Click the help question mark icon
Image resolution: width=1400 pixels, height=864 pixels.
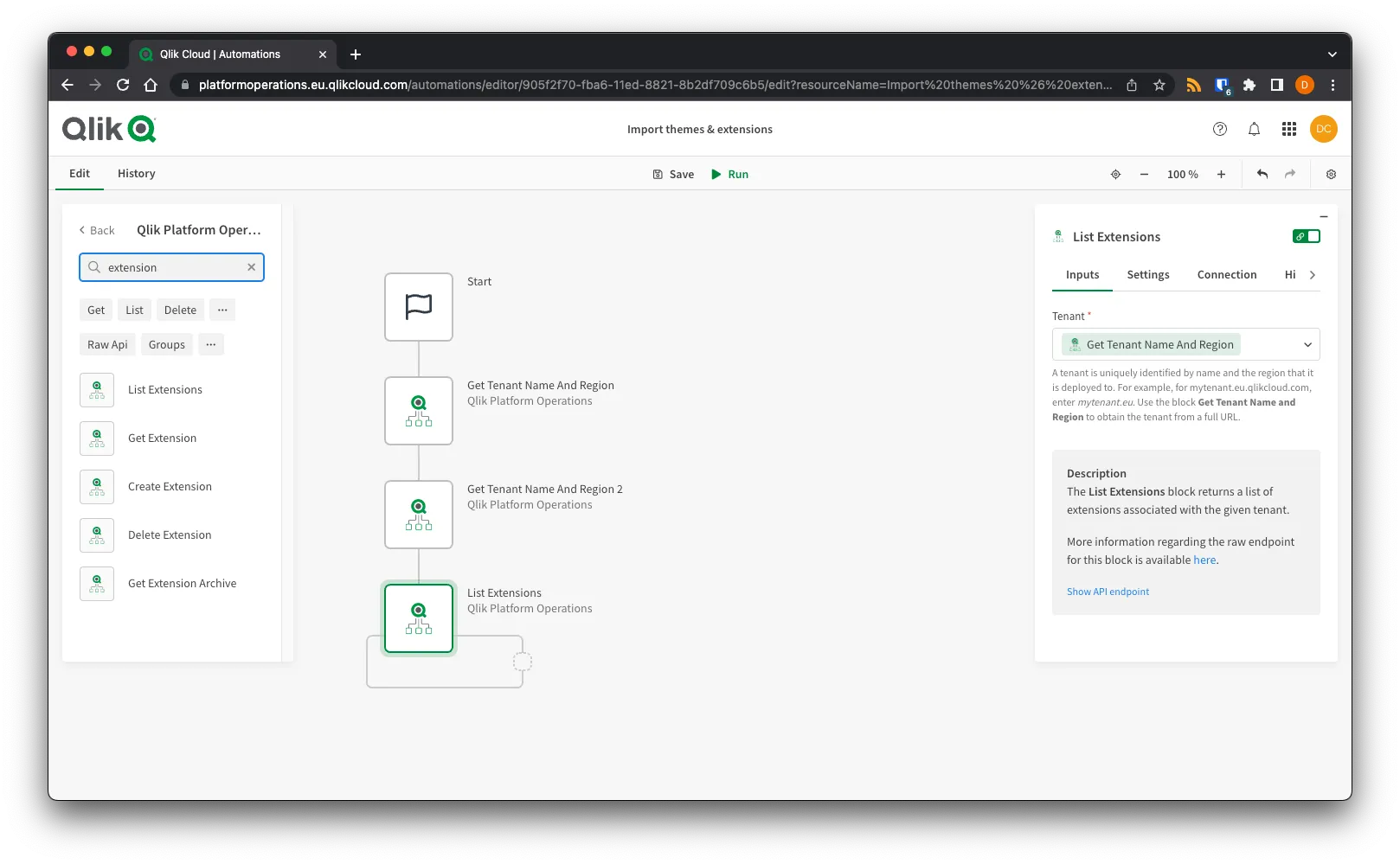point(1220,129)
